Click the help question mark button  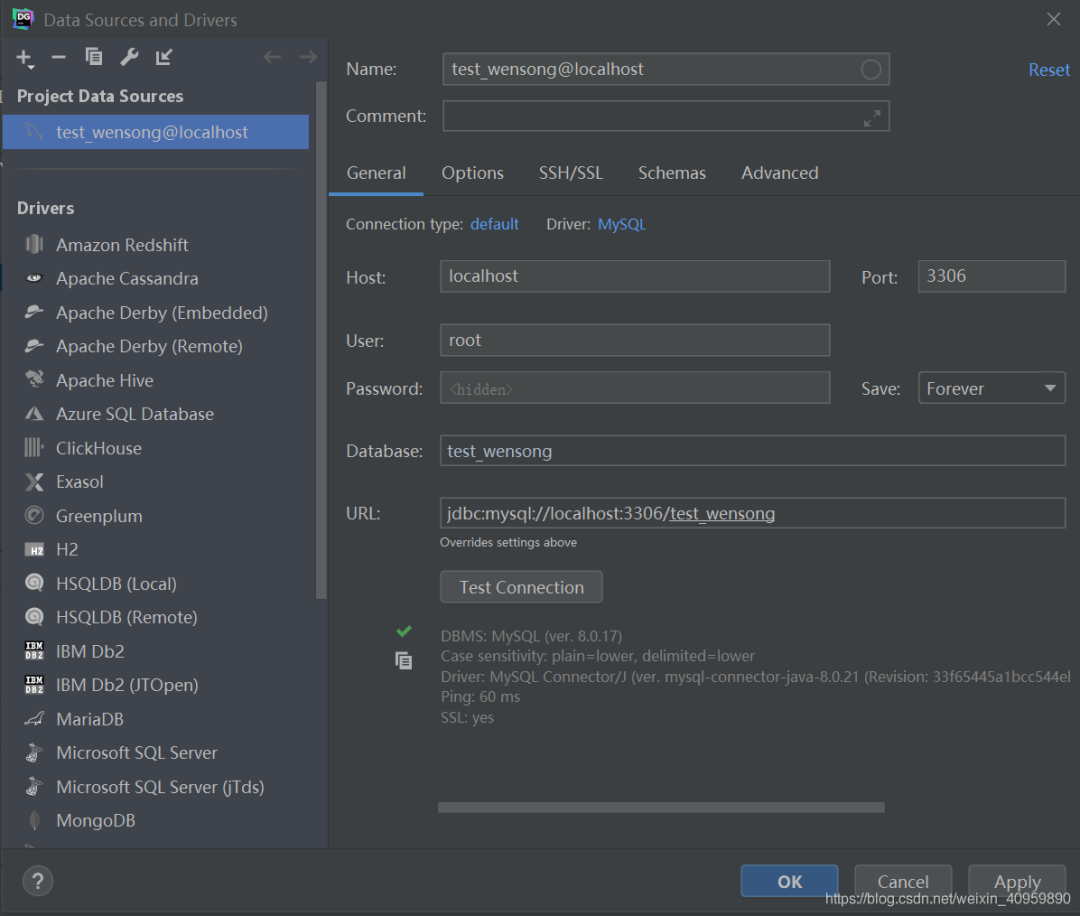(x=37, y=881)
